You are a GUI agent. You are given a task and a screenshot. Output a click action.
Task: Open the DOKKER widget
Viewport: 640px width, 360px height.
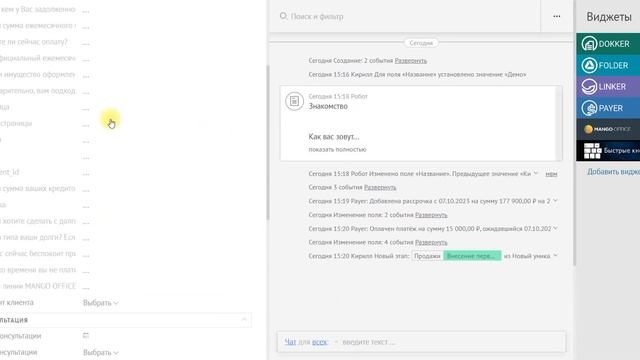tap(608, 44)
